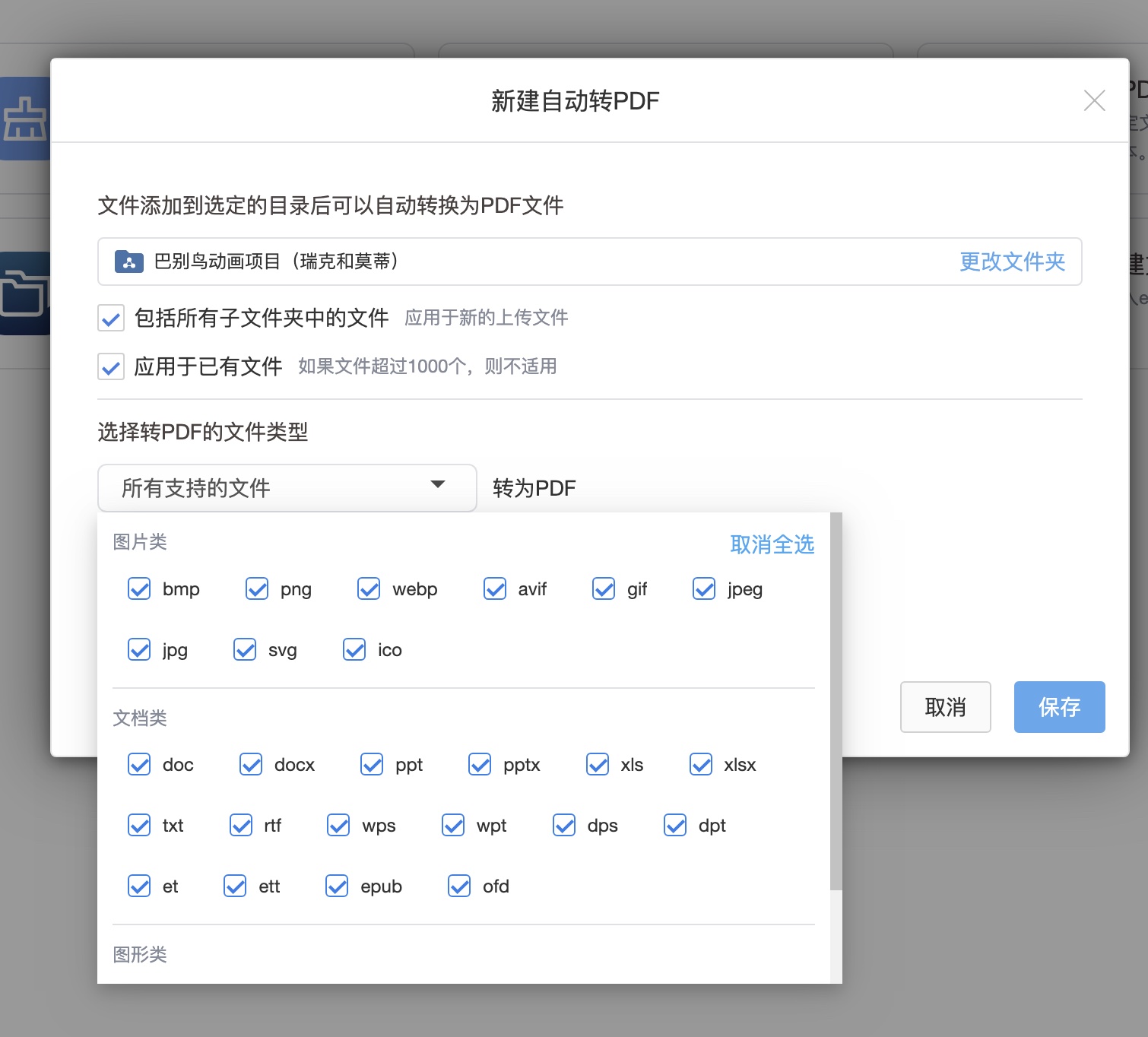Uncheck the ico checkbox

[354, 650]
